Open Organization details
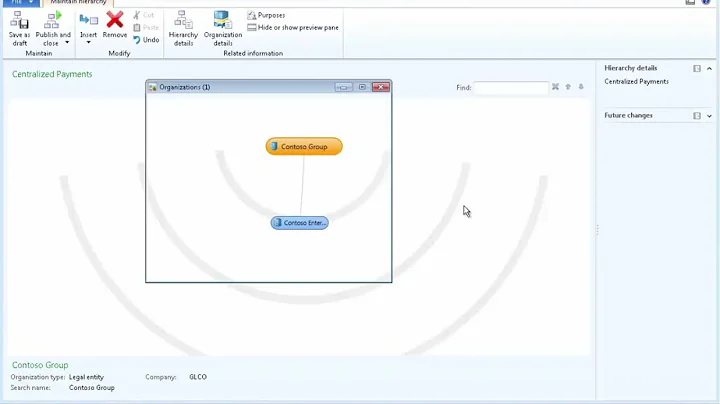This screenshot has width=720, height=404. point(223,28)
